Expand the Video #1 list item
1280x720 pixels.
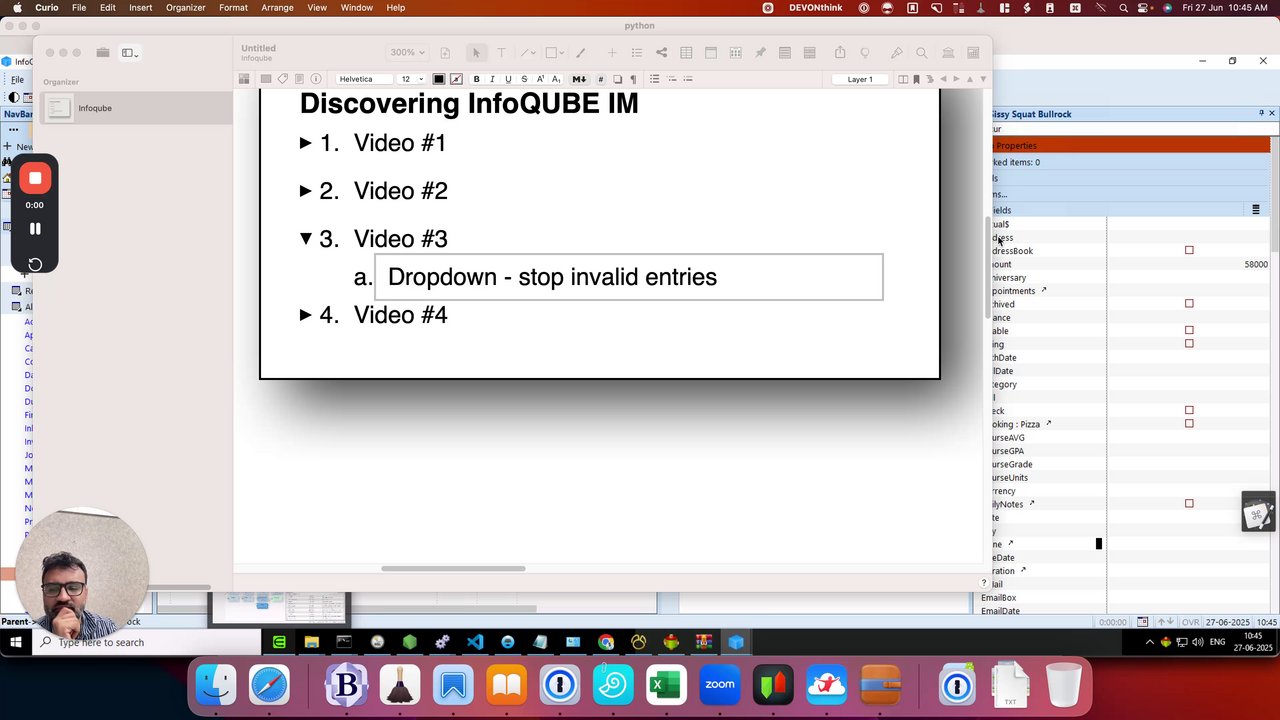pos(306,143)
